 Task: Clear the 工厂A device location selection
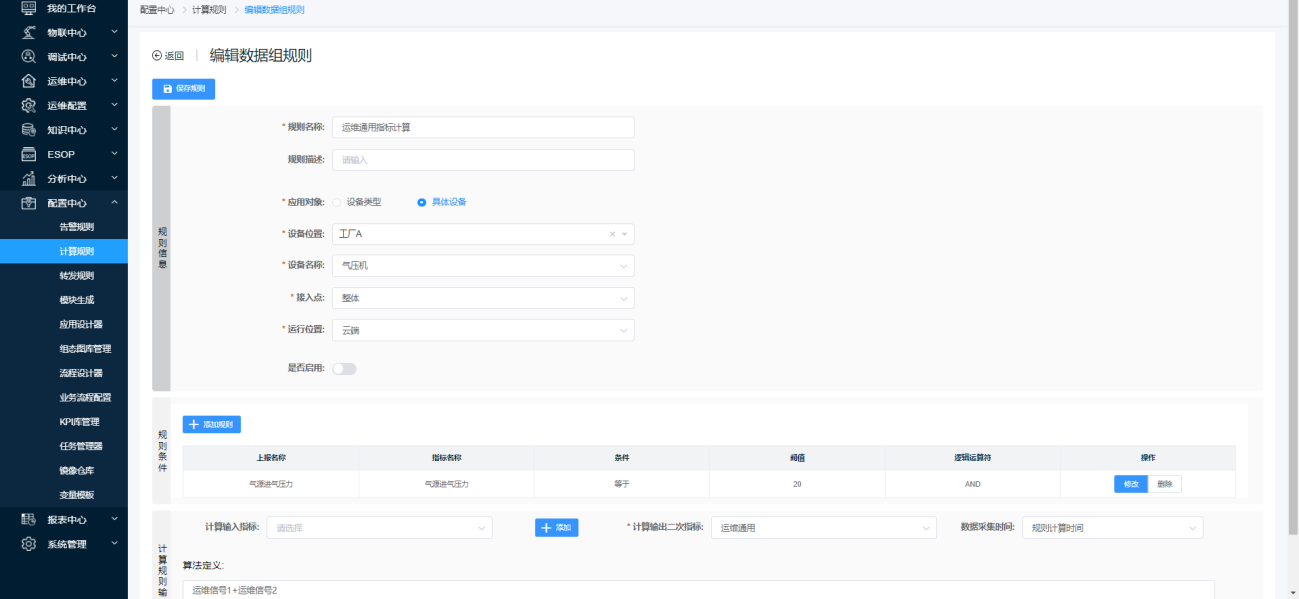pyautogui.click(x=612, y=234)
